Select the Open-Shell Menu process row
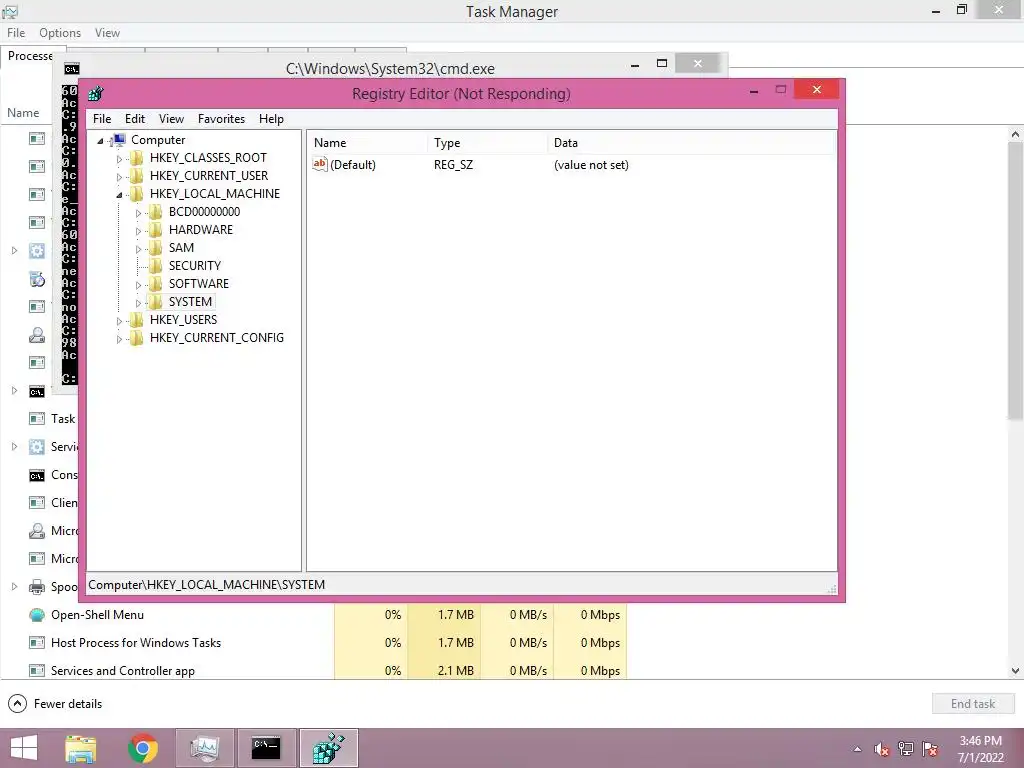The height and width of the screenshot is (768, 1024). [313, 615]
